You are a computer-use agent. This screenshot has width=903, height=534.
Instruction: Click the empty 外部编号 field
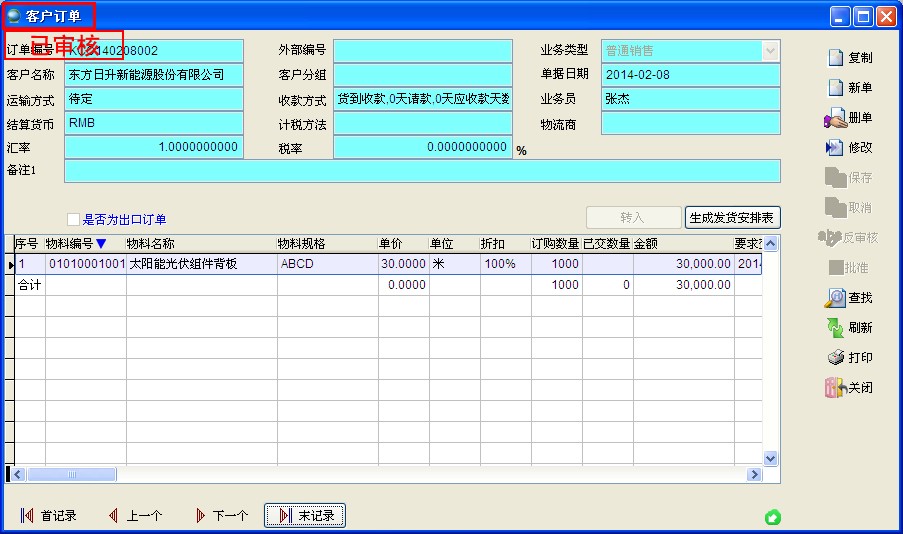tap(423, 51)
